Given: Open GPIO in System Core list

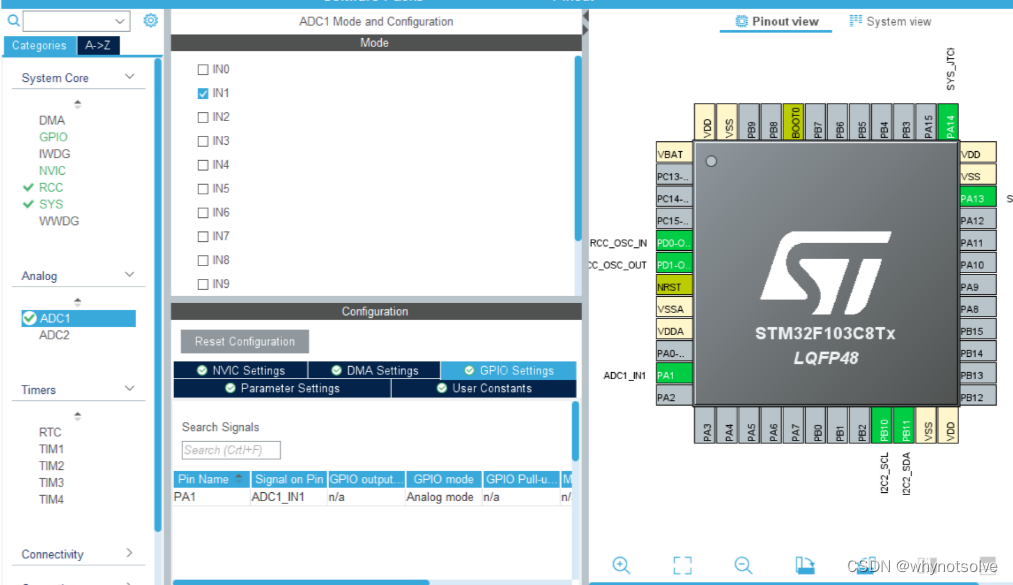Looking at the screenshot, I should pos(53,137).
